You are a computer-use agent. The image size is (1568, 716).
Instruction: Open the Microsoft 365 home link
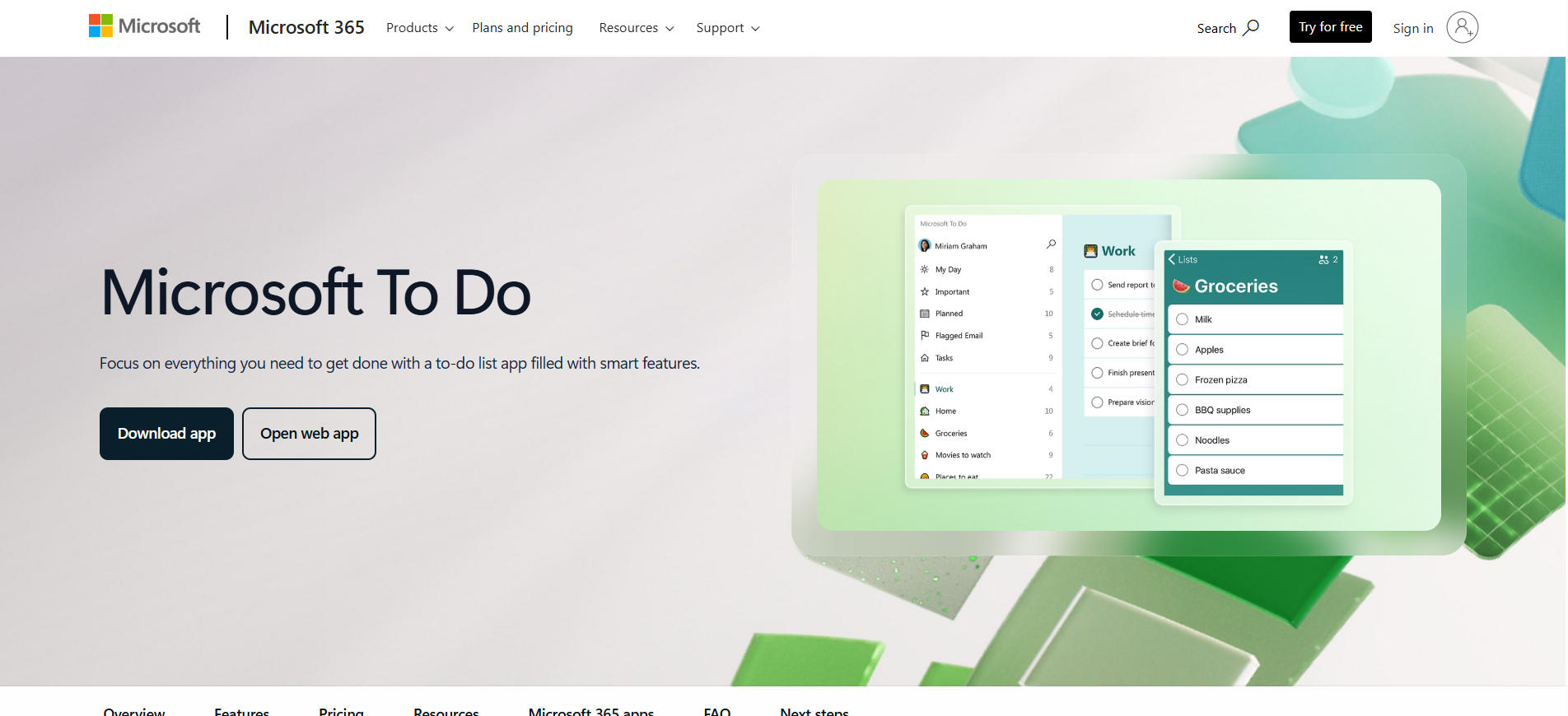point(306,27)
